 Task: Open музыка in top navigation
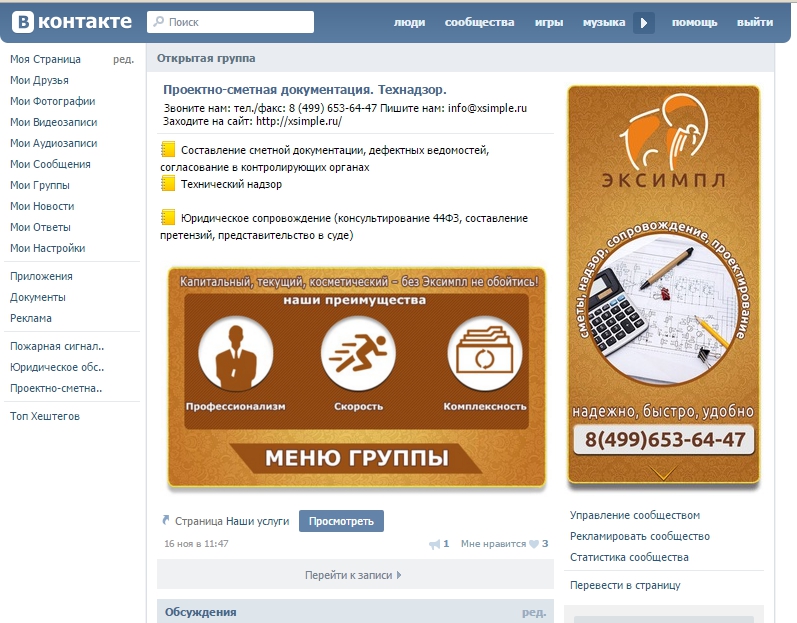[x=604, y=22]
